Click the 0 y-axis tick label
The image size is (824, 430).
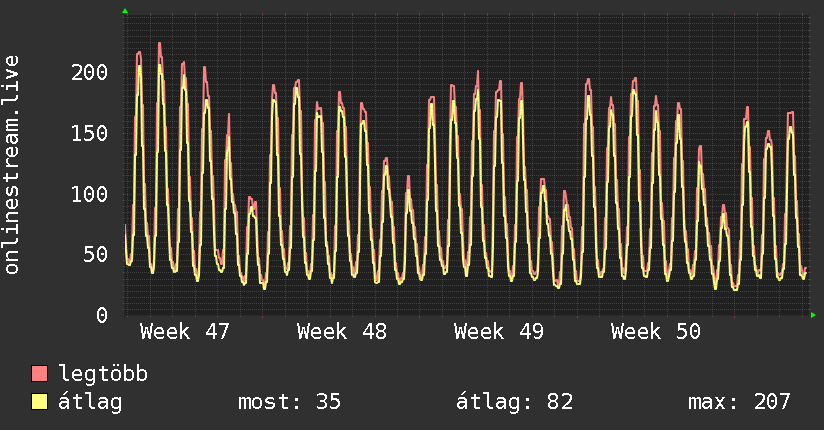pos(102,315)
